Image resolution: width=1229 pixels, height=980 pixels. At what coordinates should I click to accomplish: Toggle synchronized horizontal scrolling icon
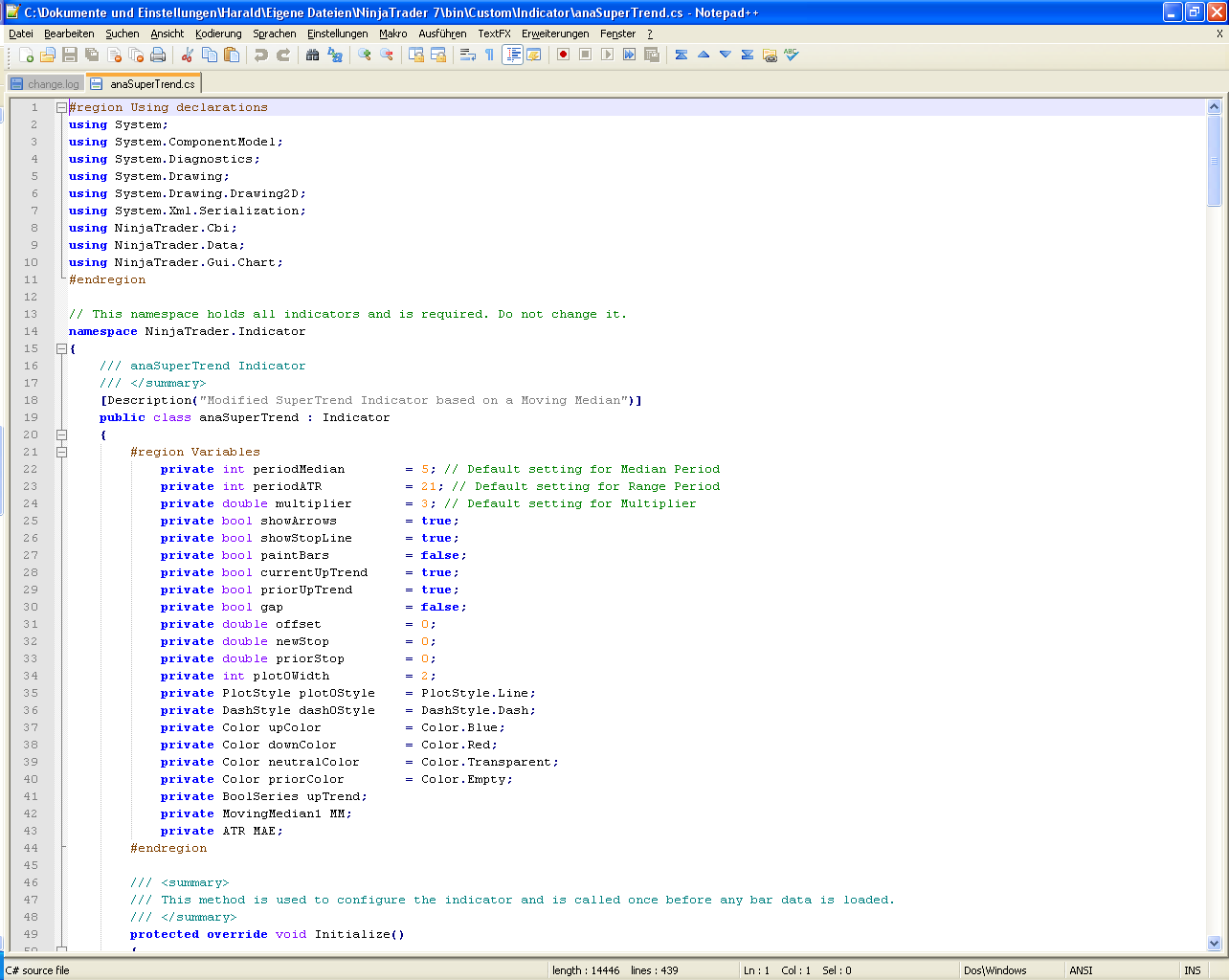click(x=438, y=55)
